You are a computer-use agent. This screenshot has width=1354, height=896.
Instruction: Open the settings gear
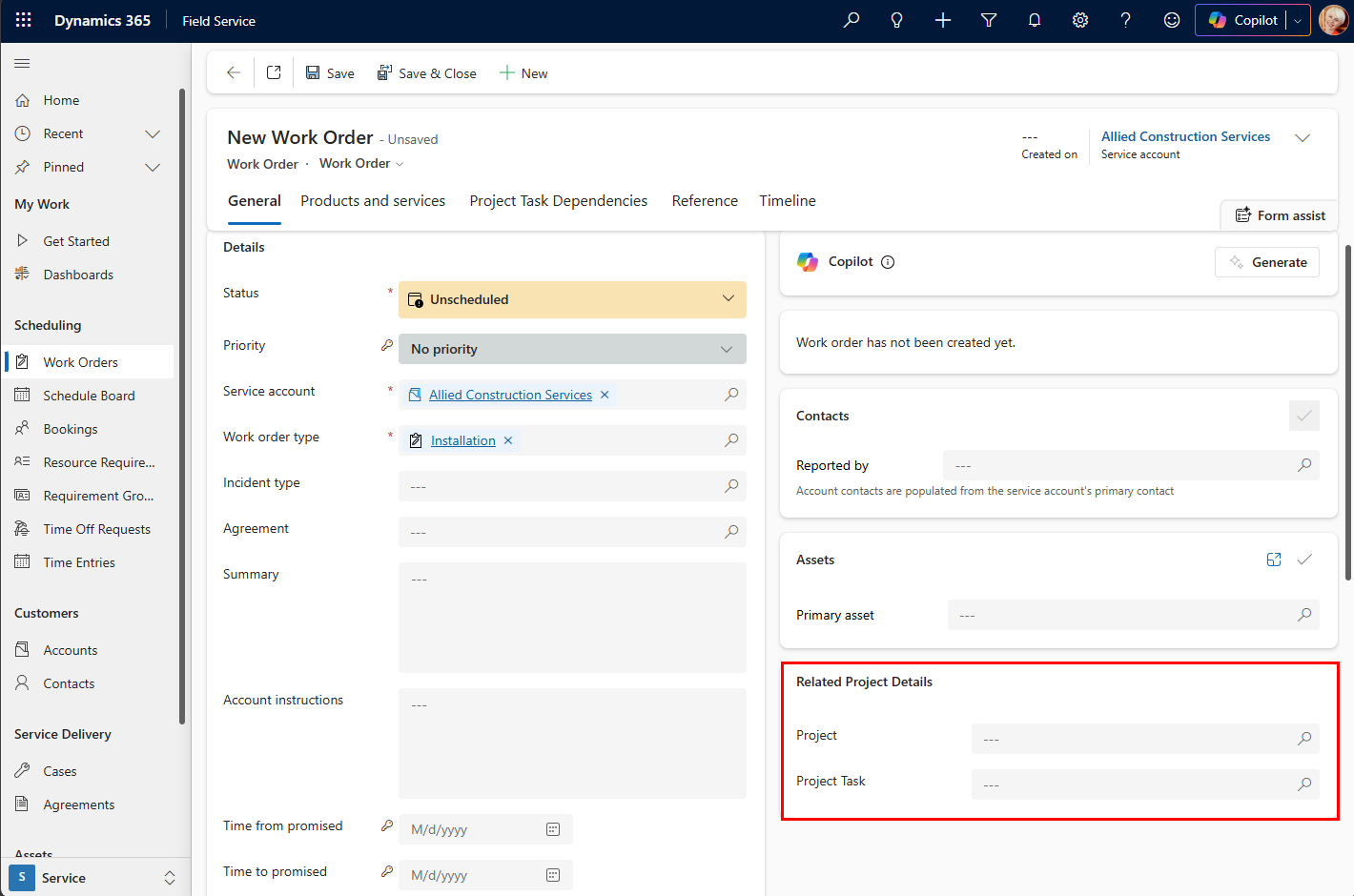1080,20
